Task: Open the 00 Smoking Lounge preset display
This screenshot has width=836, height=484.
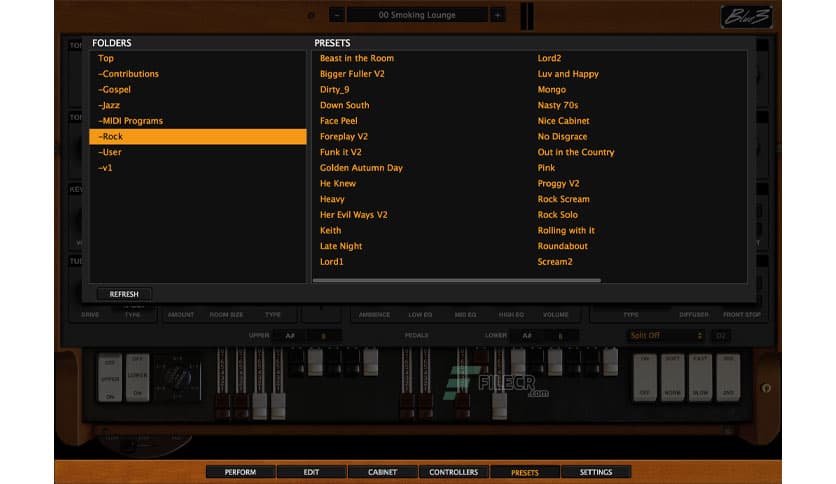Action: click(x=417, y=15)
